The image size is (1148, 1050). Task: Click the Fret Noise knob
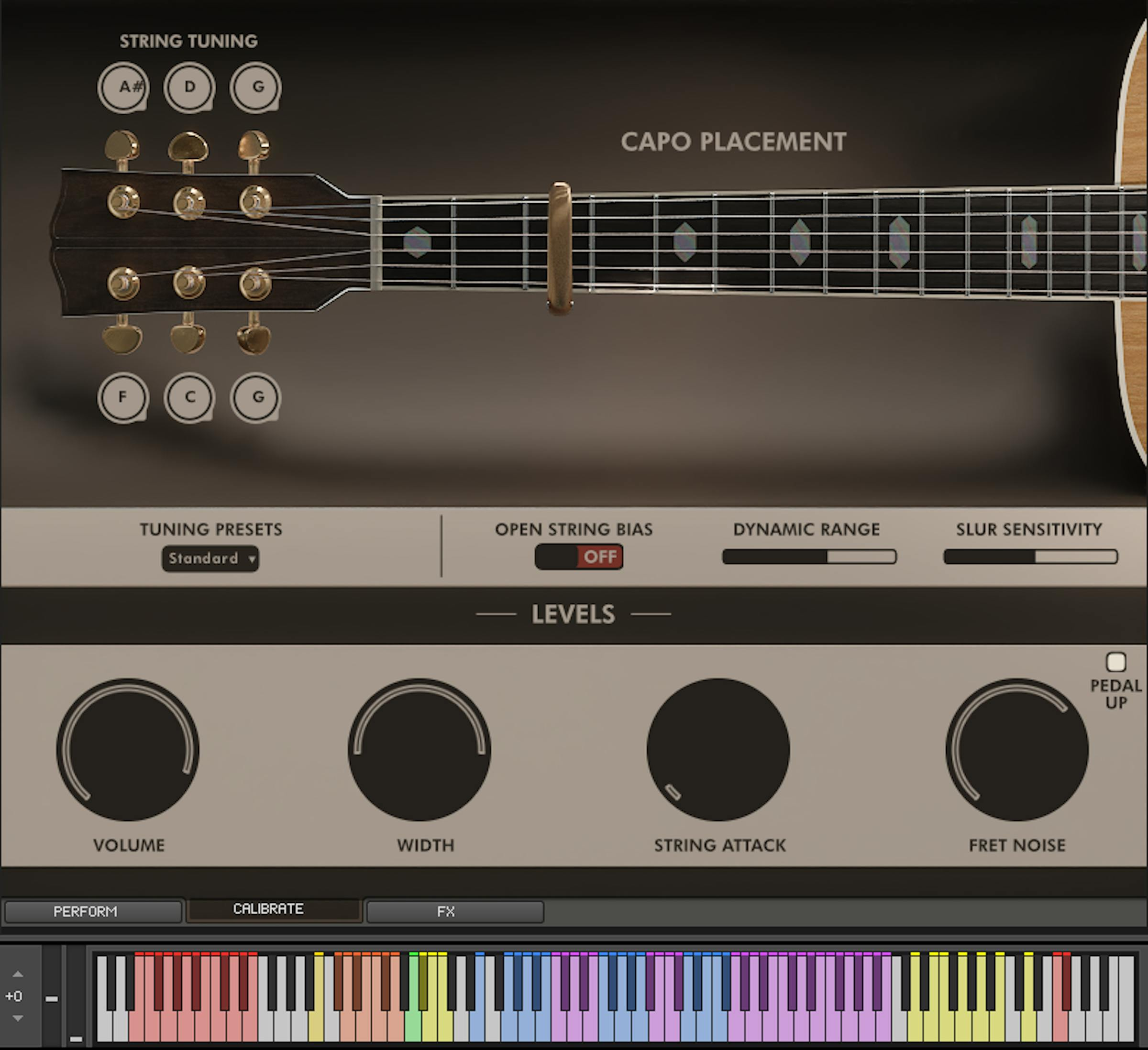[x=1017, y=750]
